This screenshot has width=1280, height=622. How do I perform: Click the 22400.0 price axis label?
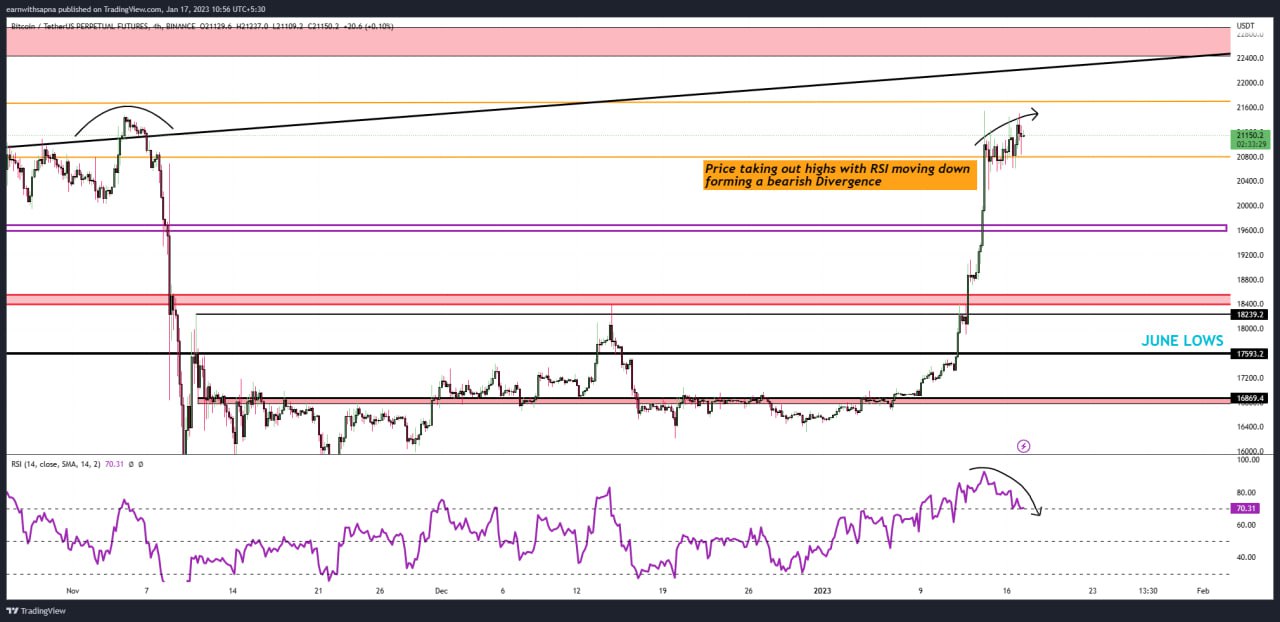[x=1250, y=57]
